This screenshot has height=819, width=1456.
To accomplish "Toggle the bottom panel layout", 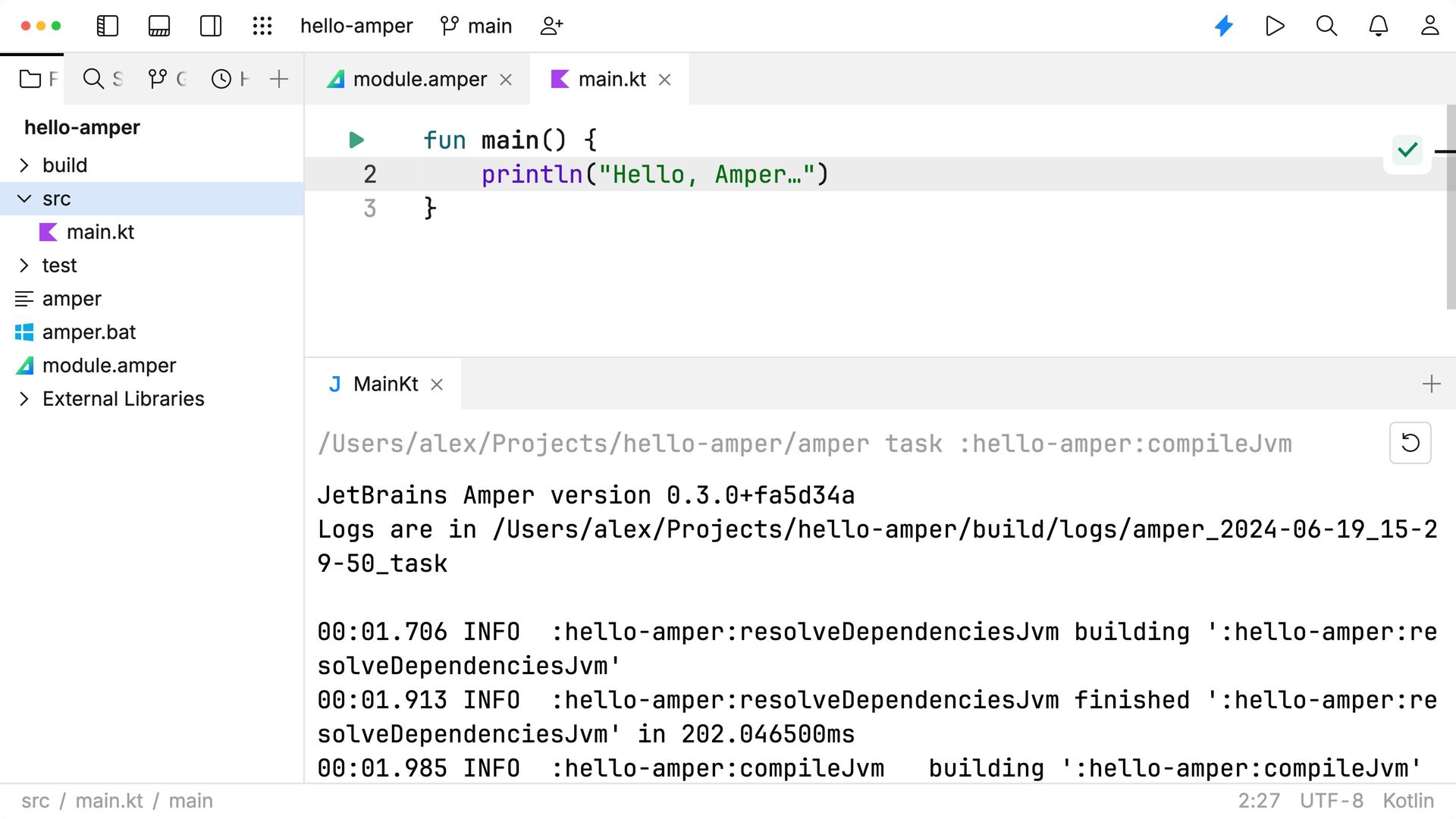I will point(159,26).
